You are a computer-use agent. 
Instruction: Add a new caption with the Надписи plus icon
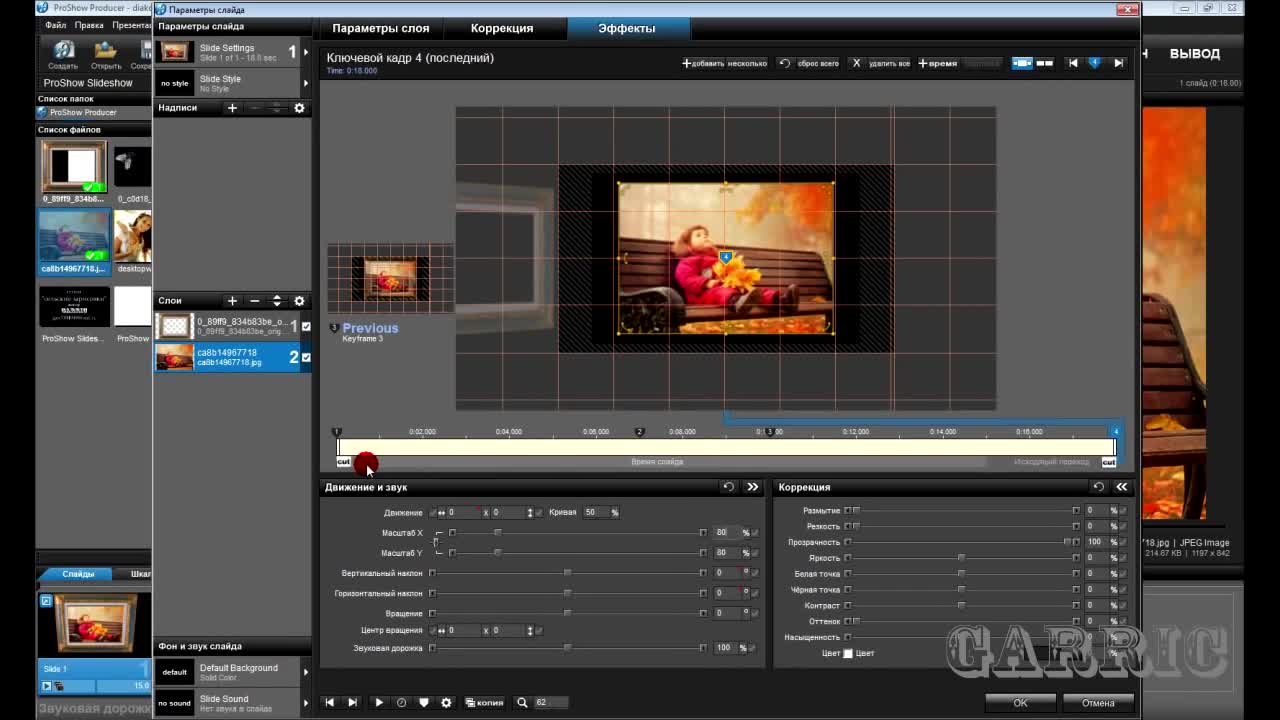click(x=232, y=108)
